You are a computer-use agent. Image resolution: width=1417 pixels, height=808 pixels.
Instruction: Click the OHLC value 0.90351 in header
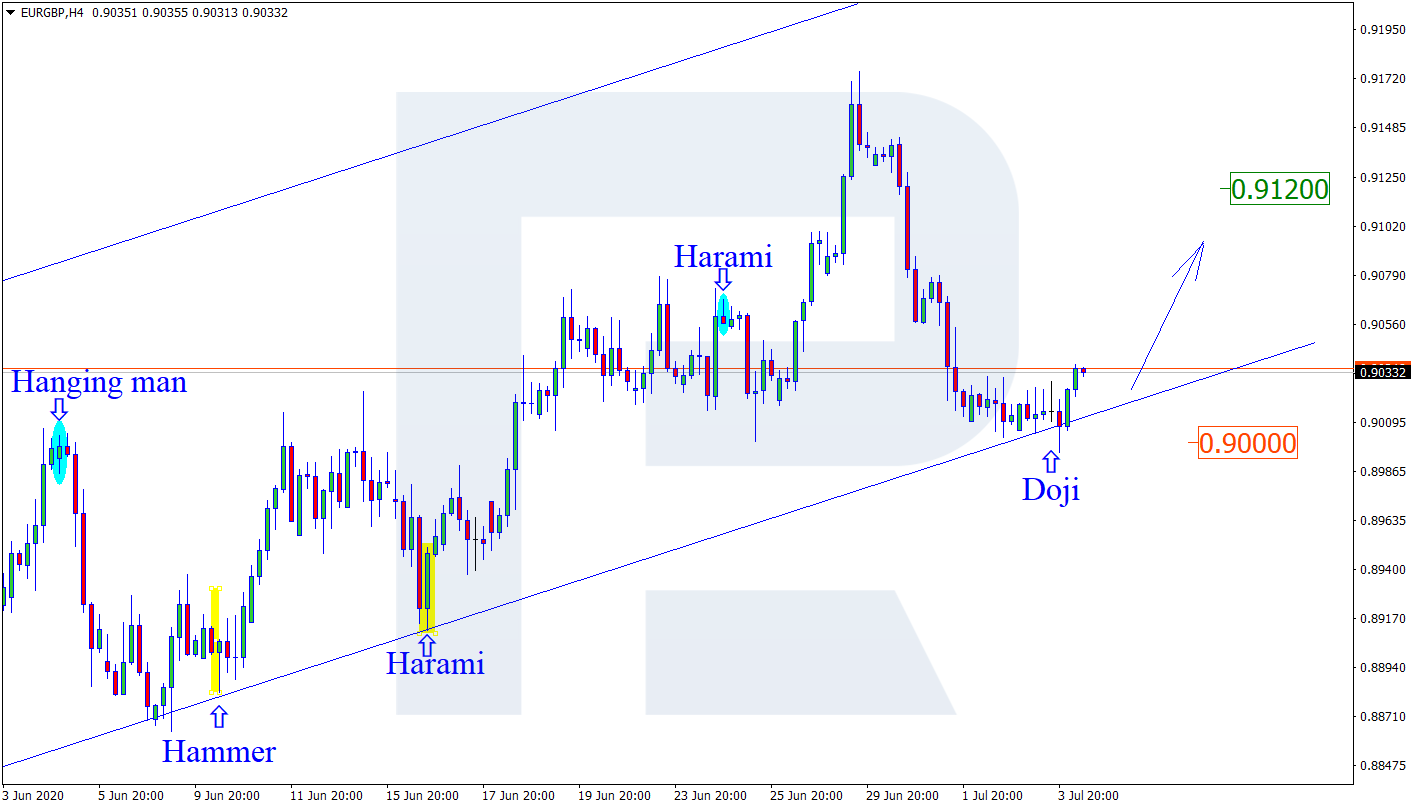115,13
